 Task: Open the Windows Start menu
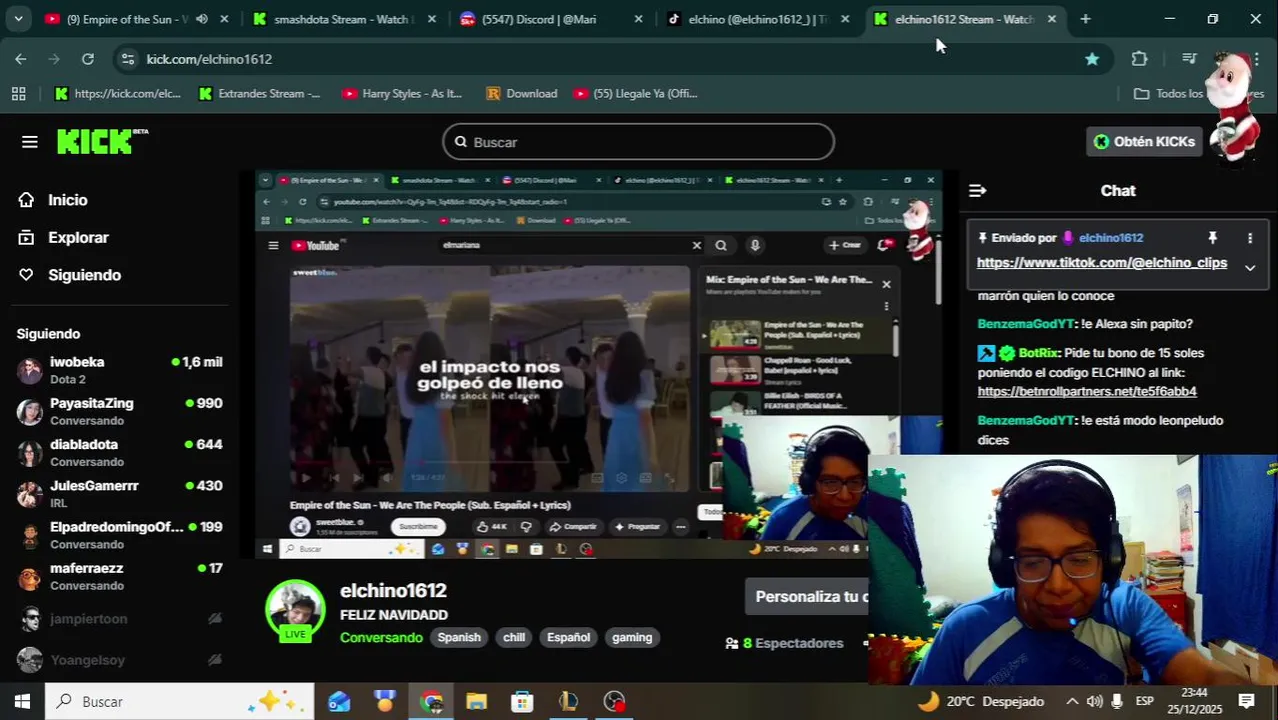coord(22,702)
